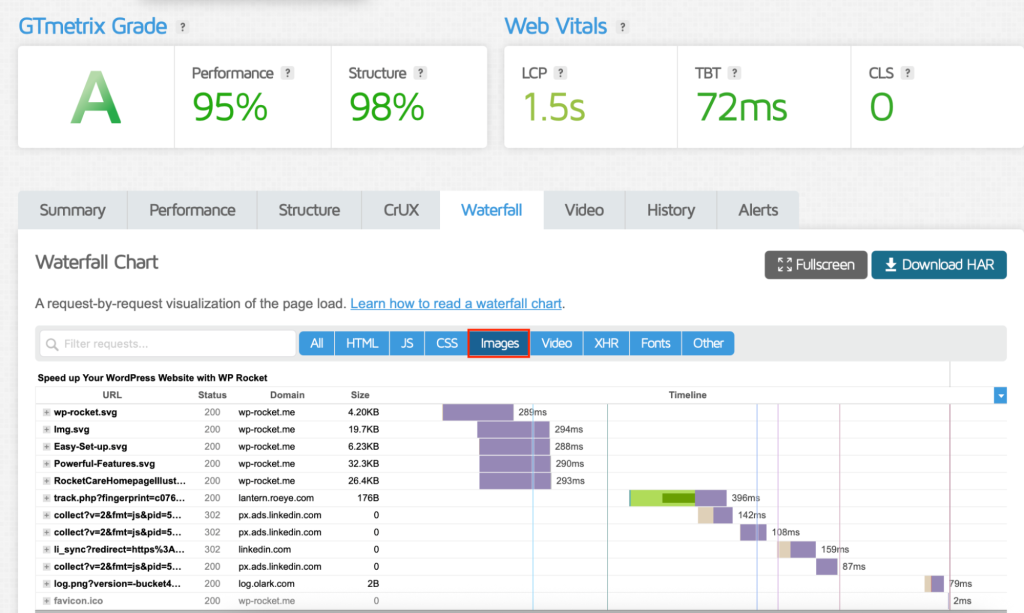The height and width of the screenshot is (613, 1024).
Task: Switch to the Performance tab
Action: [x=192, y=210]
